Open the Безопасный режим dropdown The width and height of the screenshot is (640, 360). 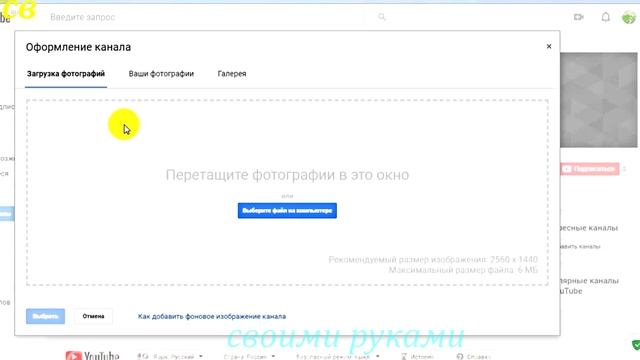[337, 356]
